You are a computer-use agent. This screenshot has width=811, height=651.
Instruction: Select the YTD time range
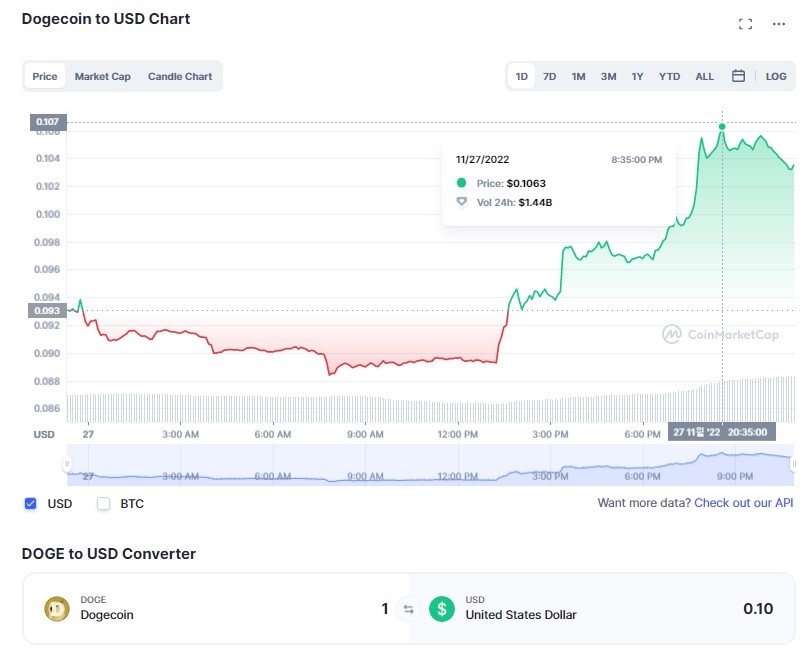[669, 77]
